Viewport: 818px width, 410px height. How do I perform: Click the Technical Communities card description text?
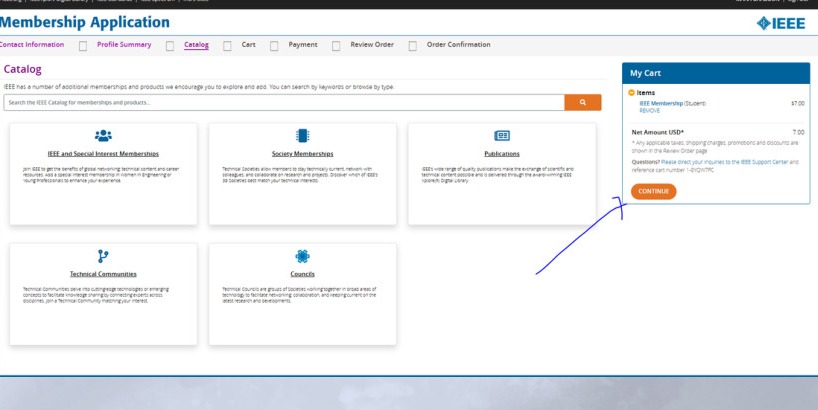click(x=96, y=295)
